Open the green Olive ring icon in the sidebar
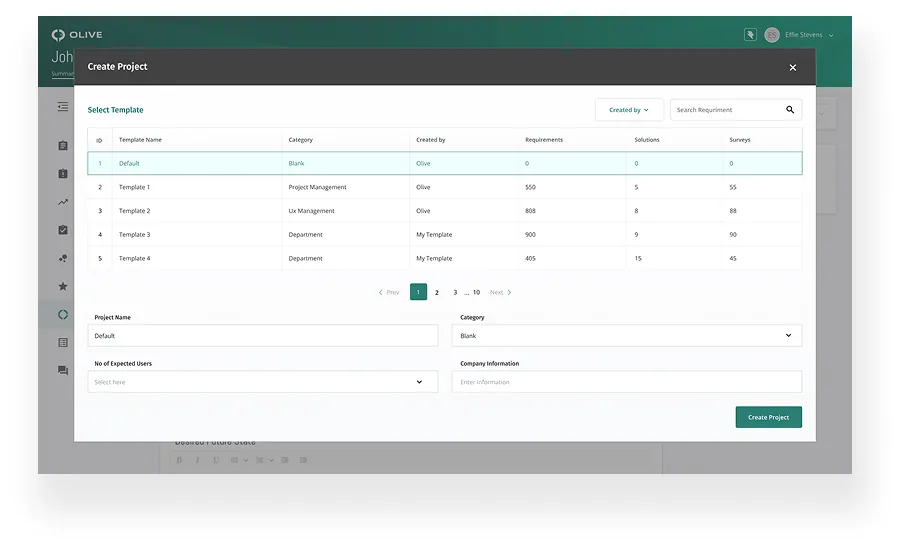This screenshot has width=906, height=550. [63, 315]
